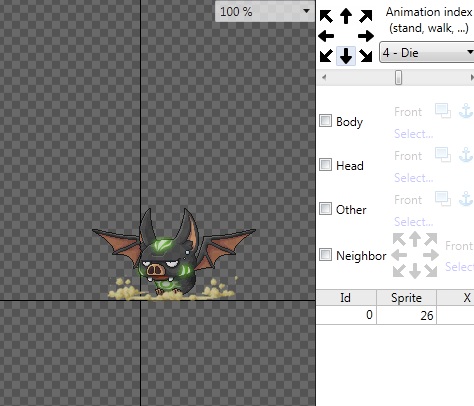The width and height of the screenshot is (474, 406).
Task: Select the down direction arrow
Action: [x=346, y=56]
